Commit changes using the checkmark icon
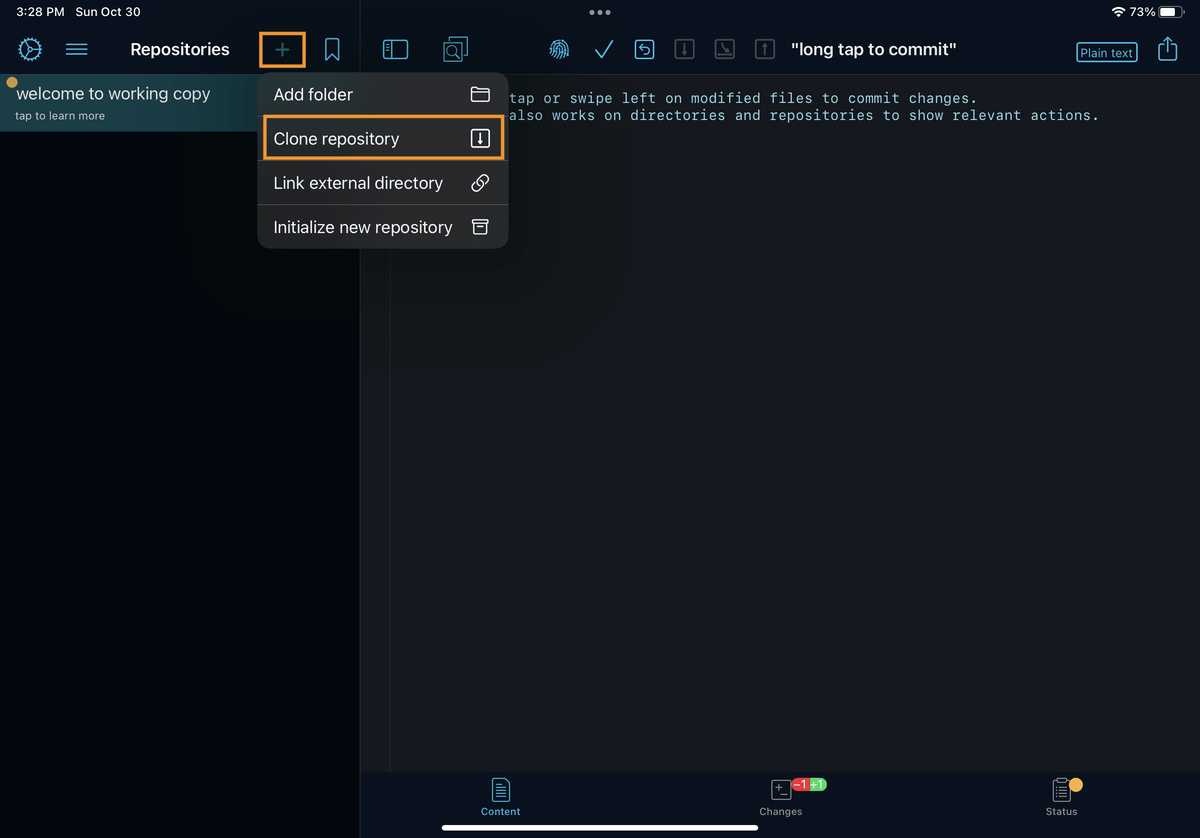Viewport: 1200px width, 838px height. pyautogui.click(x=602, y=48)
